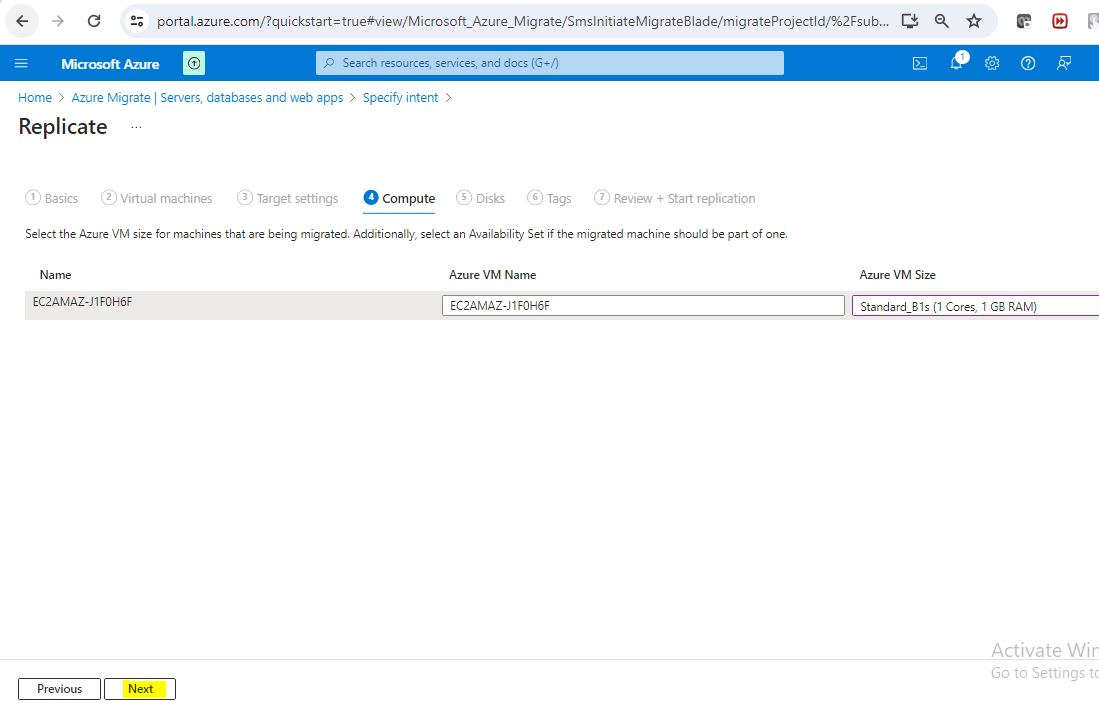
Task: Switch to the Disks tab
Action: coord(481,198)
